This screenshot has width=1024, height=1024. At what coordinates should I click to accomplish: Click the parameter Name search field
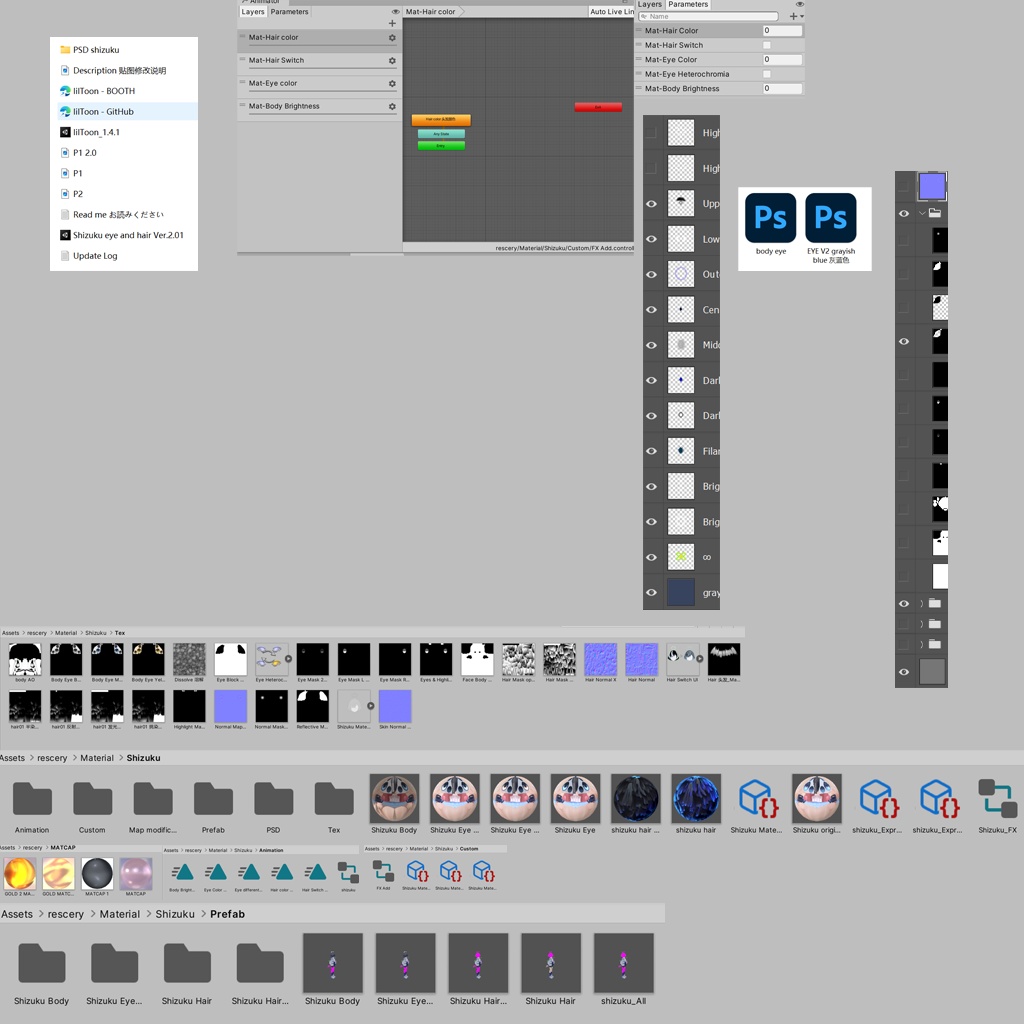pyautogui.click(x=709, y=16)
